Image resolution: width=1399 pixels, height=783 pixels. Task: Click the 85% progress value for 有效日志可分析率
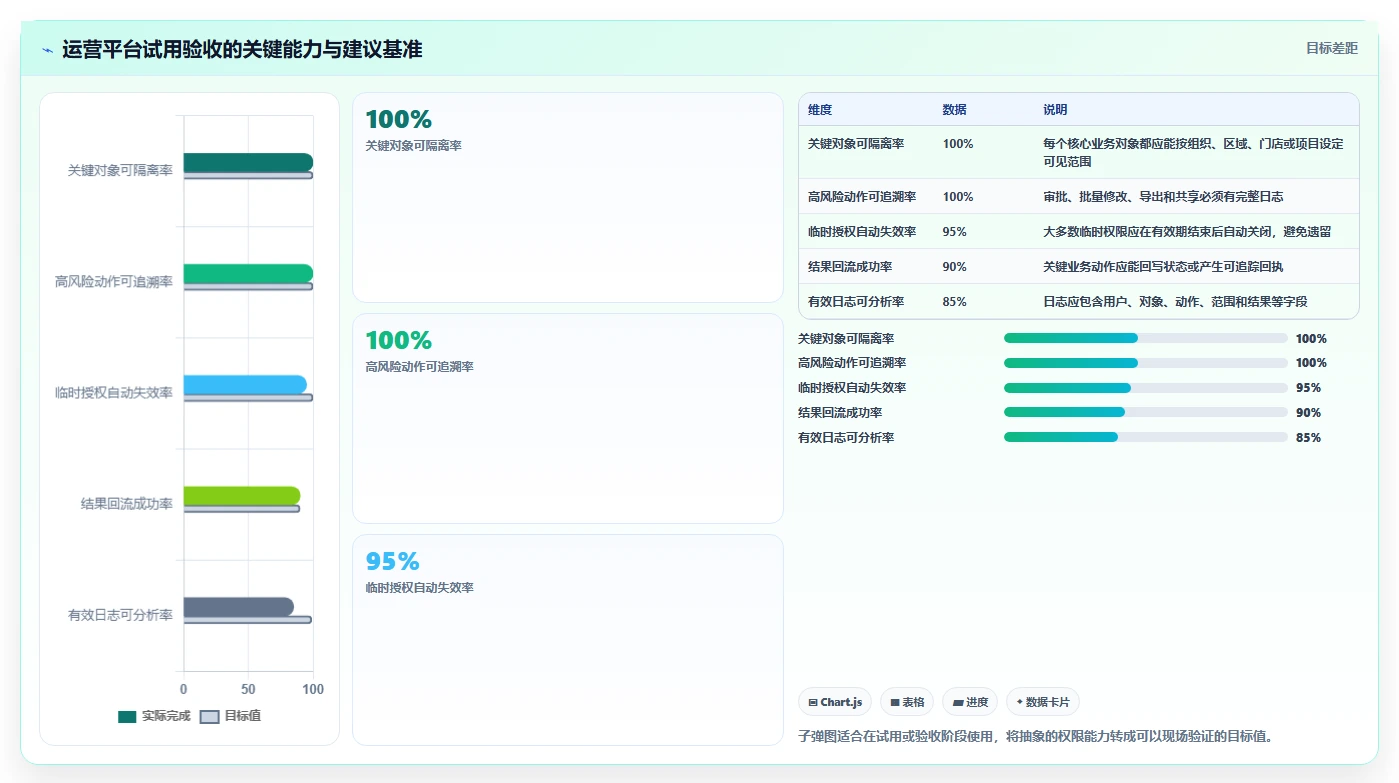coord(1308,437)
